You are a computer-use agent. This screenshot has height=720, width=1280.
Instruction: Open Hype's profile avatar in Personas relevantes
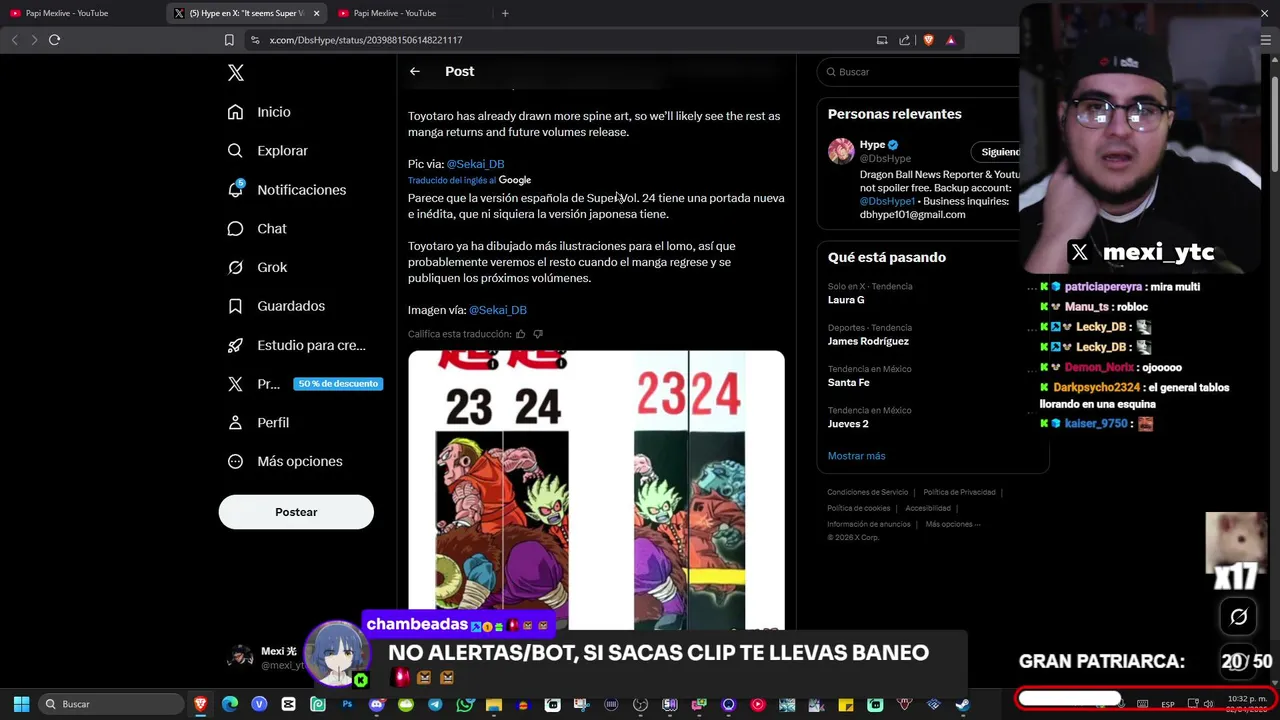pyautogui.click(x=841, y=151)
